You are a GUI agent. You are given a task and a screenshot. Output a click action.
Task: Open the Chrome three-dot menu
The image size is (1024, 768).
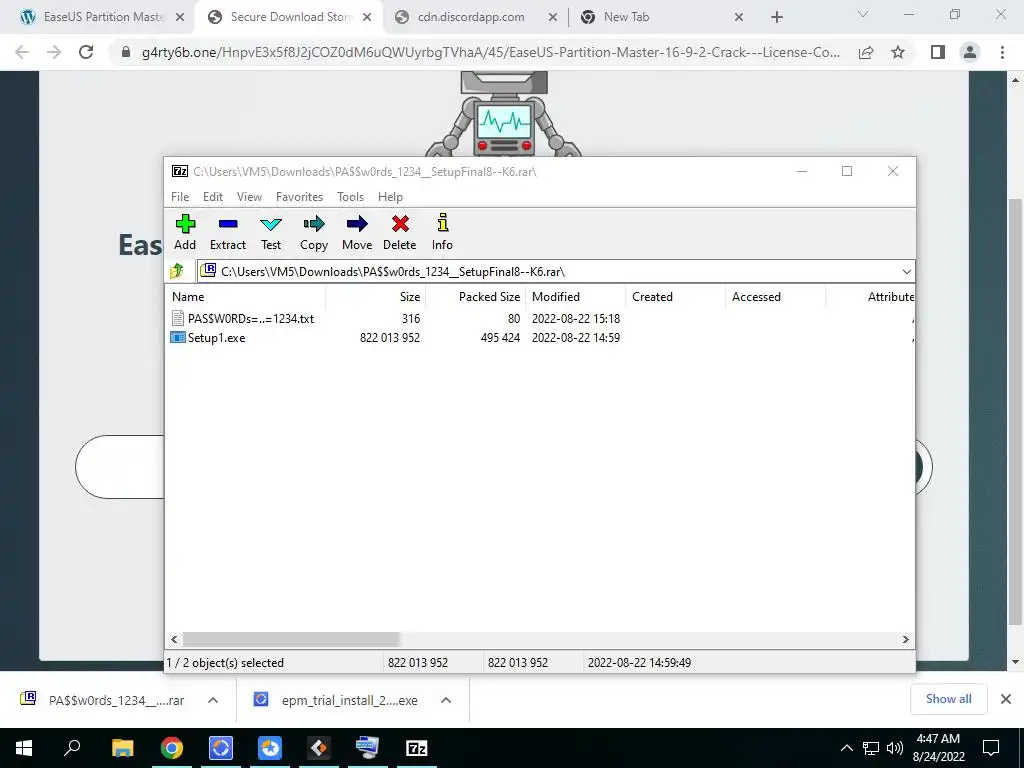1002,52
